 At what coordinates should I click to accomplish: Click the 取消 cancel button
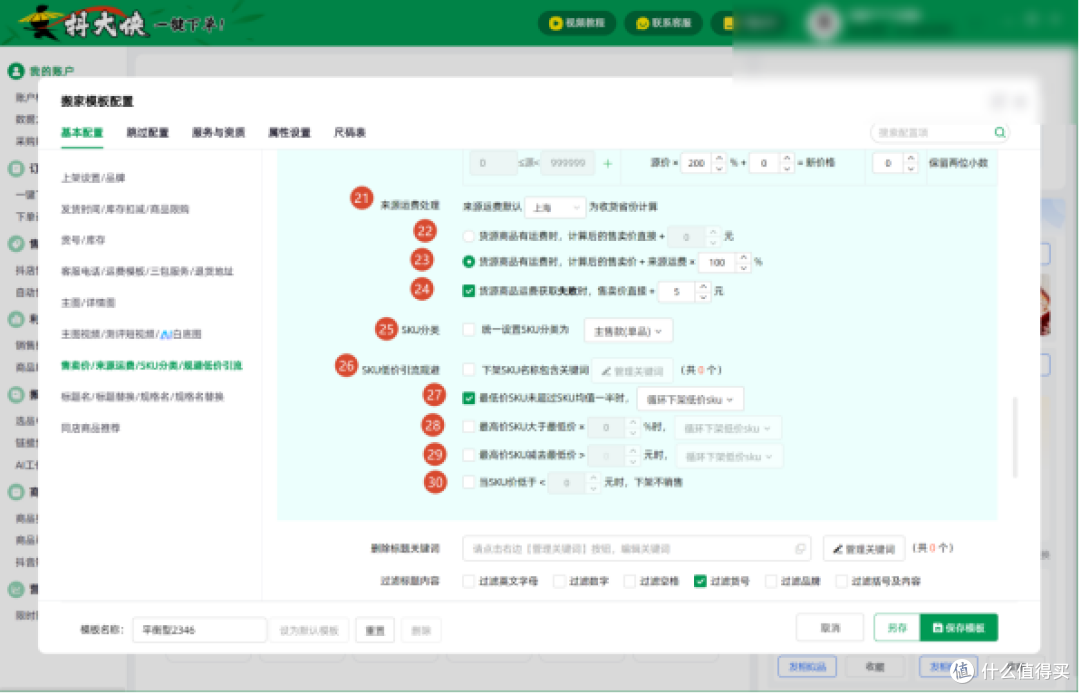[830, 628]
